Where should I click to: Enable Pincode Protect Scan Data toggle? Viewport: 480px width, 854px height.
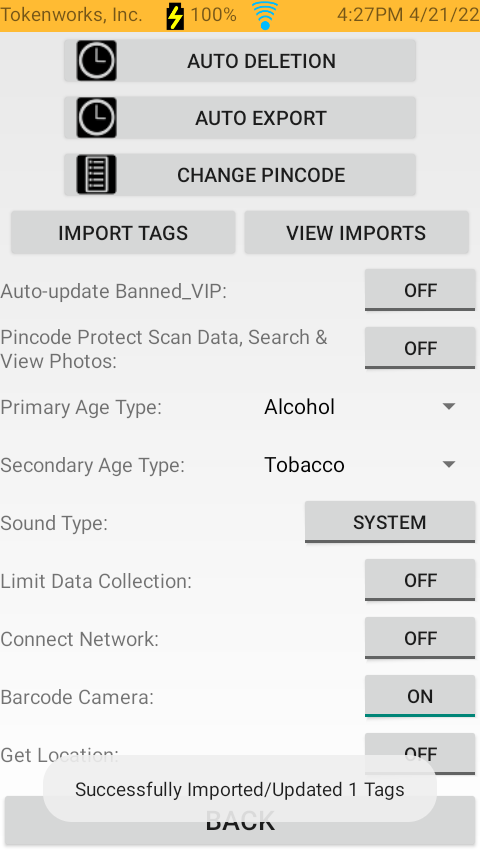[x=420, y=348]
